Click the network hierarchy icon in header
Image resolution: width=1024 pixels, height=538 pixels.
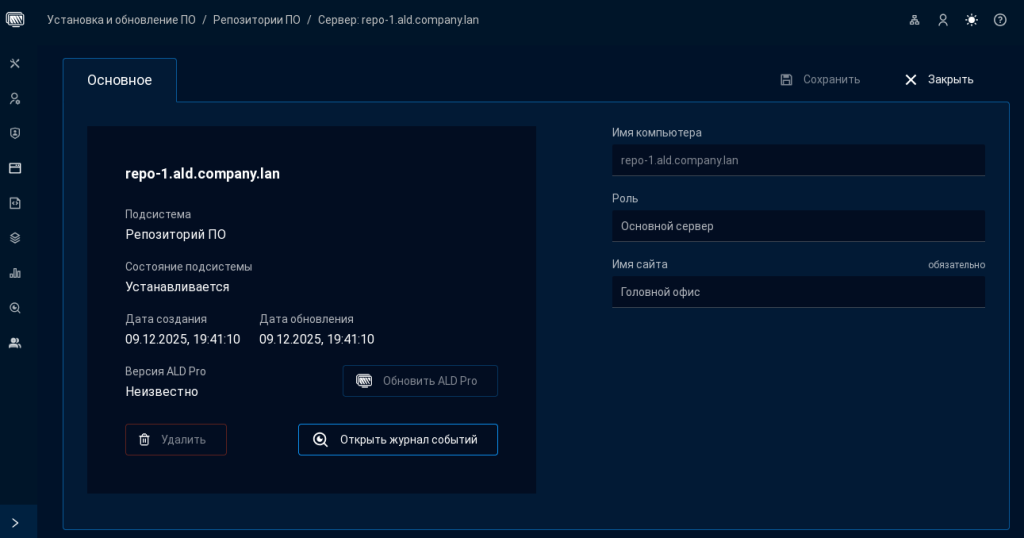click(914, 20)
